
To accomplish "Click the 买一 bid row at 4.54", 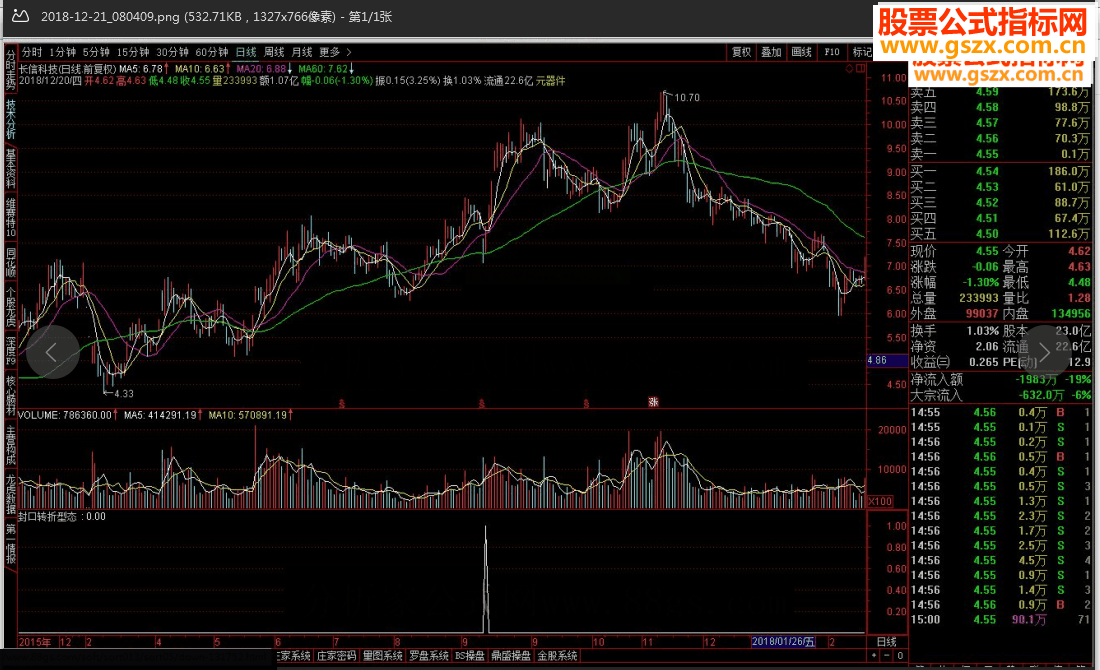I will [1000, 171].
